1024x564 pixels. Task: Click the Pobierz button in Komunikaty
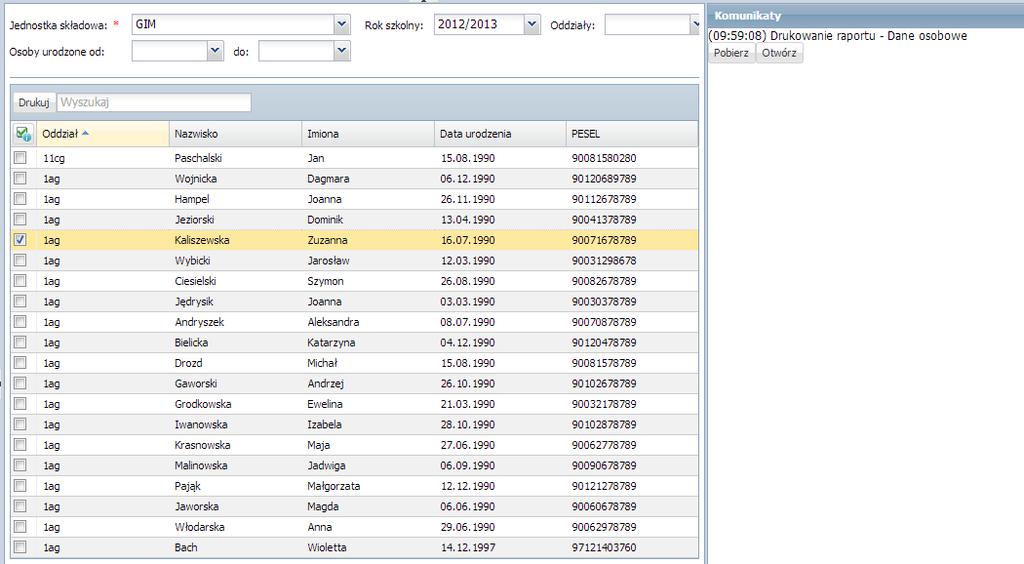[731, 53]
